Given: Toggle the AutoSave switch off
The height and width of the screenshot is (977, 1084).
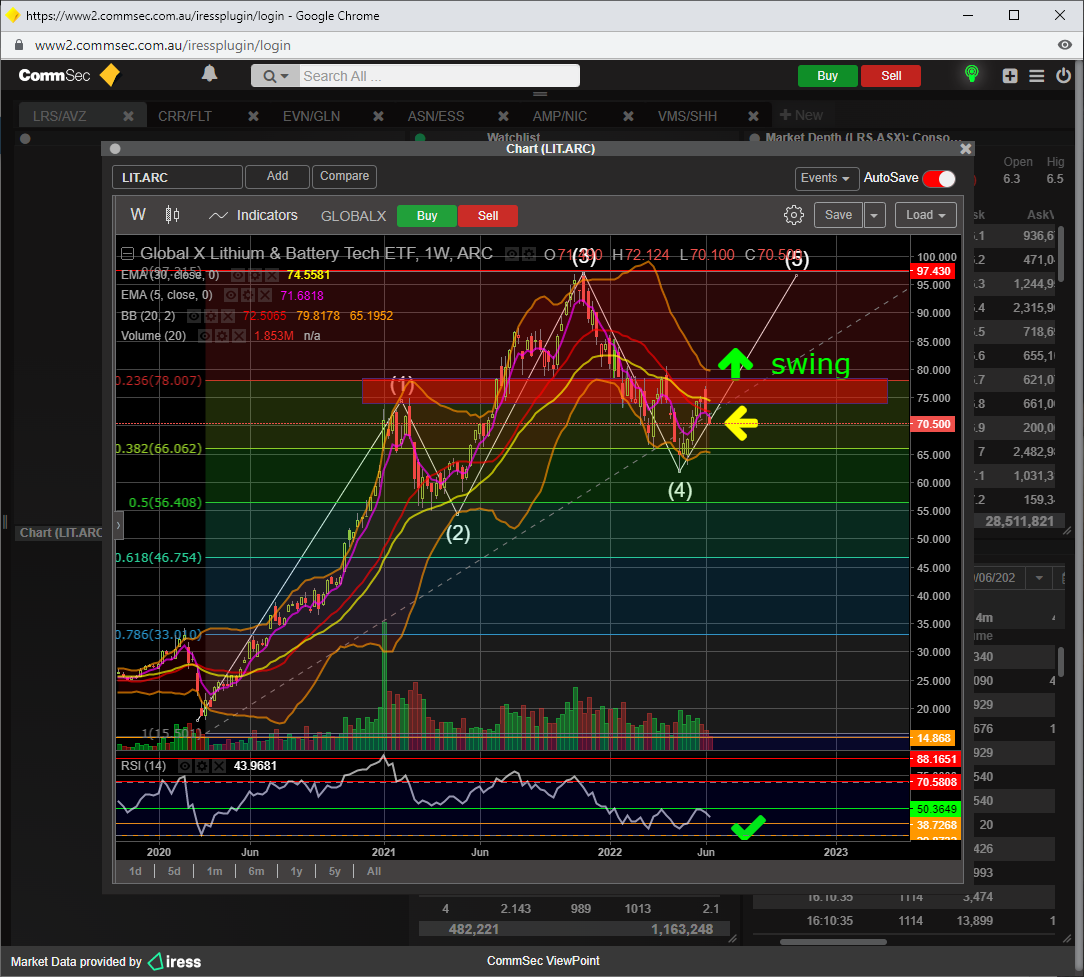Looking at the screenshot, I should tap(939, 178).
